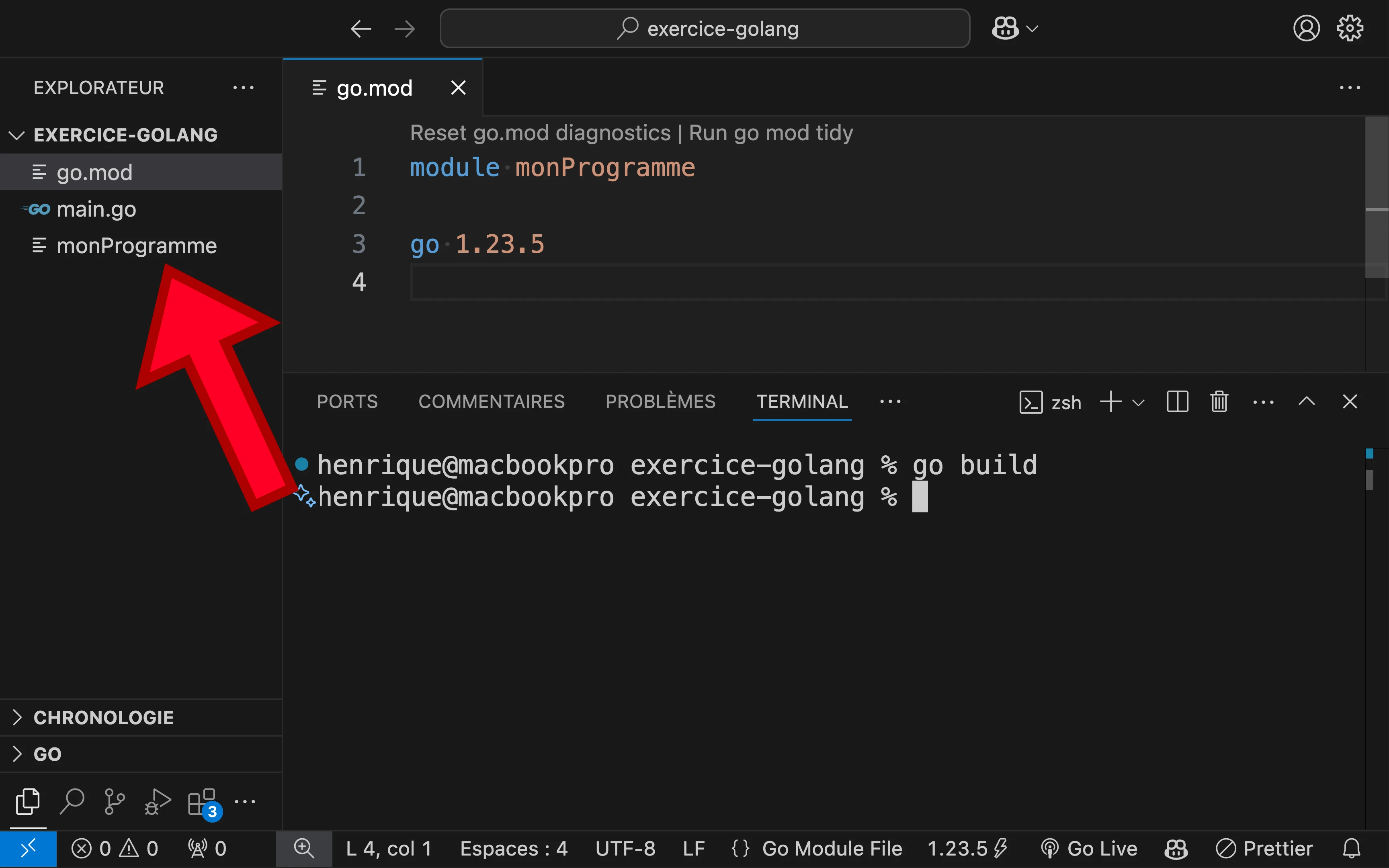Viewport: 1389px width, 868px height.
Task: Place cursor on go 1.23.5 line
Action: pos(477,244)
